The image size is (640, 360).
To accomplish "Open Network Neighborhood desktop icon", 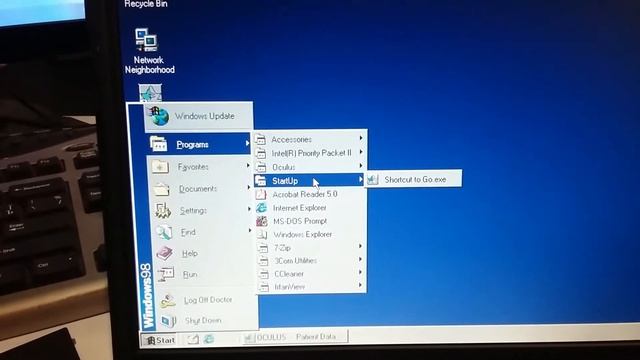I will 149,51.
